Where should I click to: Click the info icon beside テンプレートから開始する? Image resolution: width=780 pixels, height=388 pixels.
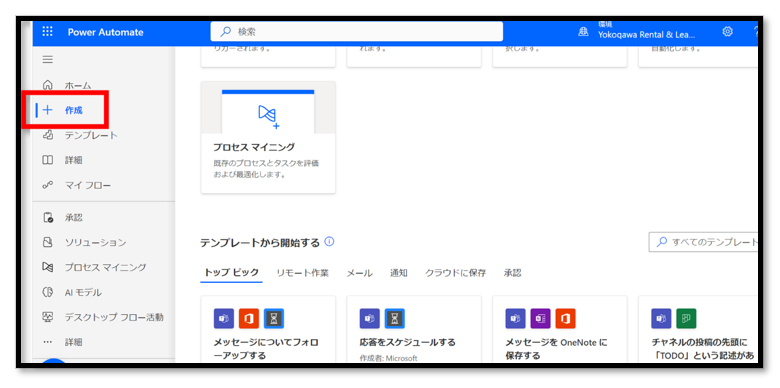[x=329, y=242]
